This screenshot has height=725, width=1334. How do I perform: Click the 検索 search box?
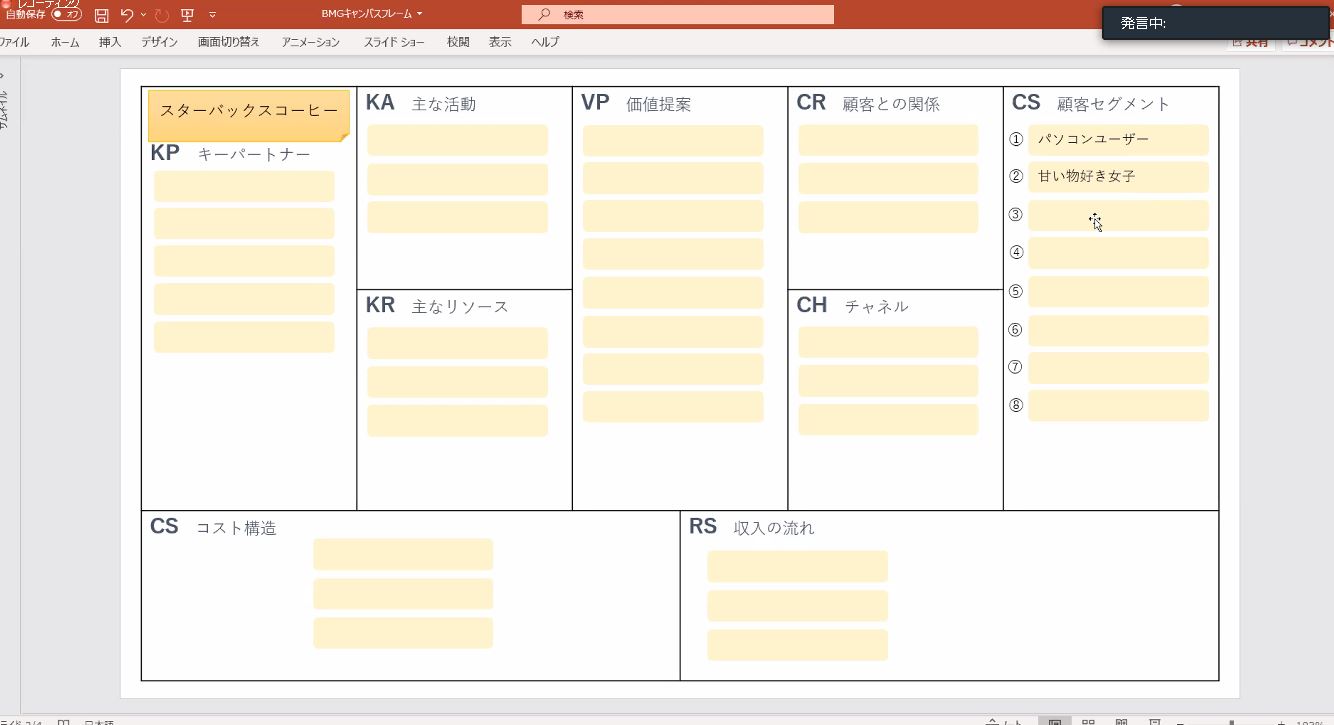point(677,14)
